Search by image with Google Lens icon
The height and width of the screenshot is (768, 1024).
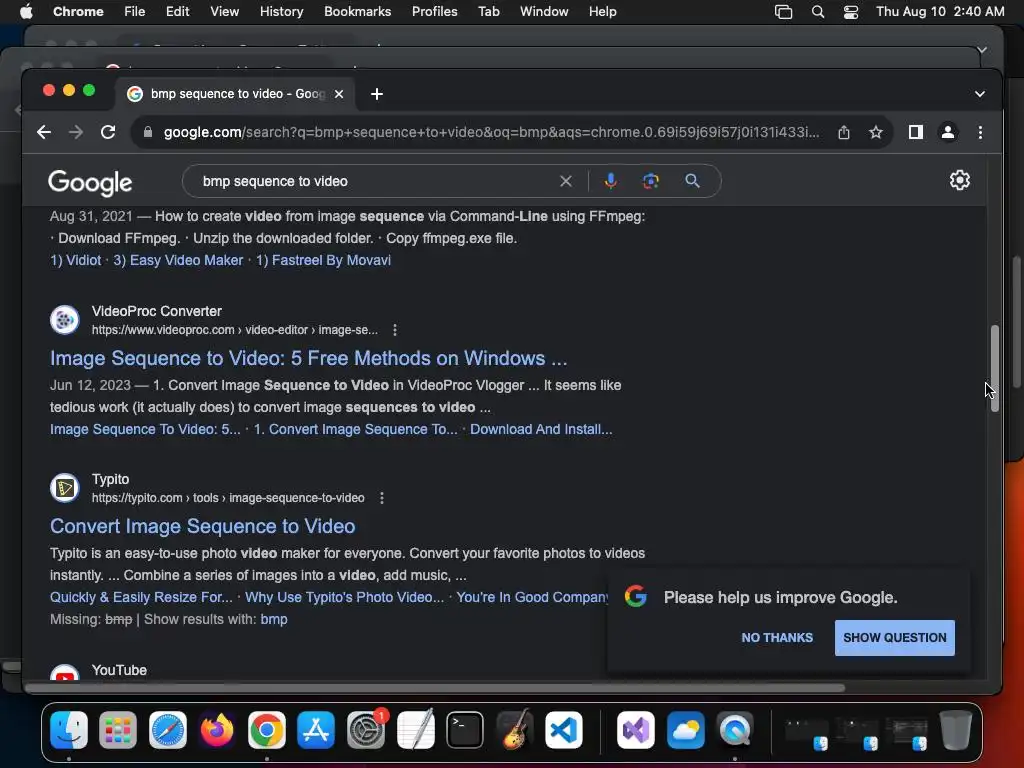(650, 181)
